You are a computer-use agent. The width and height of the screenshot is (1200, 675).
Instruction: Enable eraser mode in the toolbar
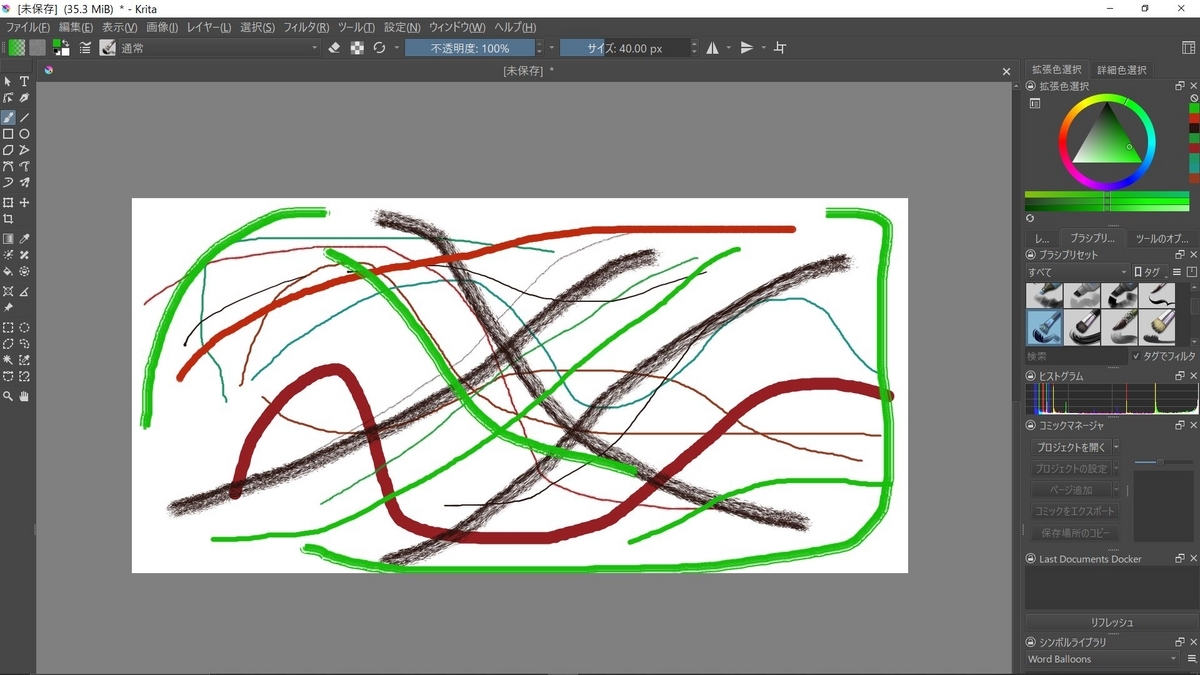333,47
